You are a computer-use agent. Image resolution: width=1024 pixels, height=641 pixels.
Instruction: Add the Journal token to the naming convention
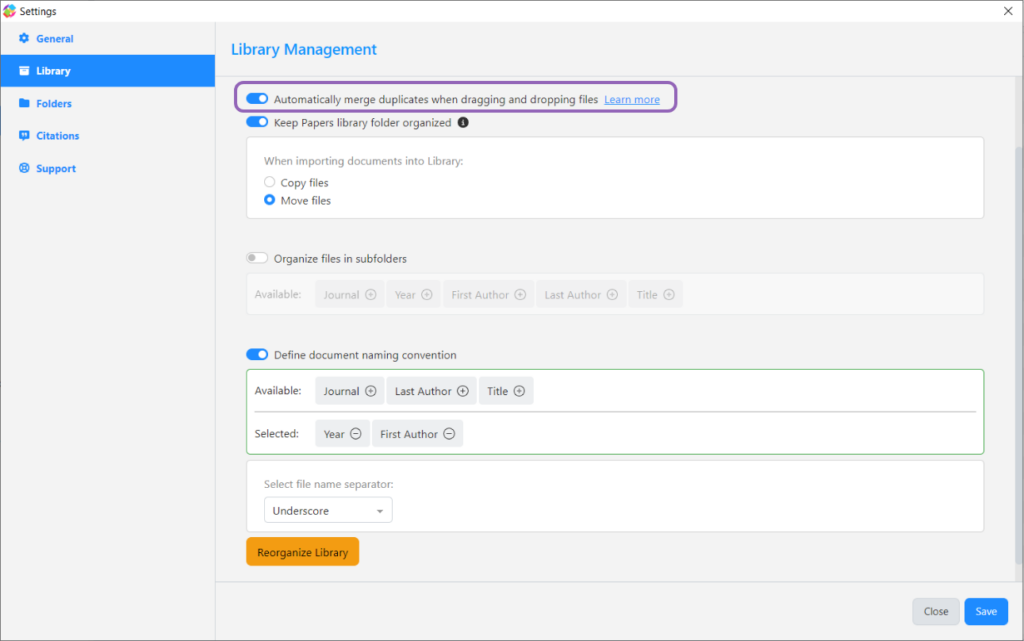(x=372, y=390)
